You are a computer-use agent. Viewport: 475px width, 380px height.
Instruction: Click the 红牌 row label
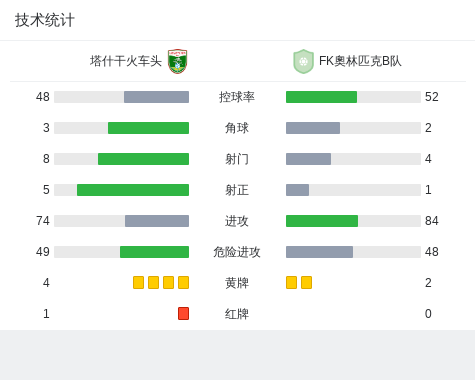click(x=237, y=314)
